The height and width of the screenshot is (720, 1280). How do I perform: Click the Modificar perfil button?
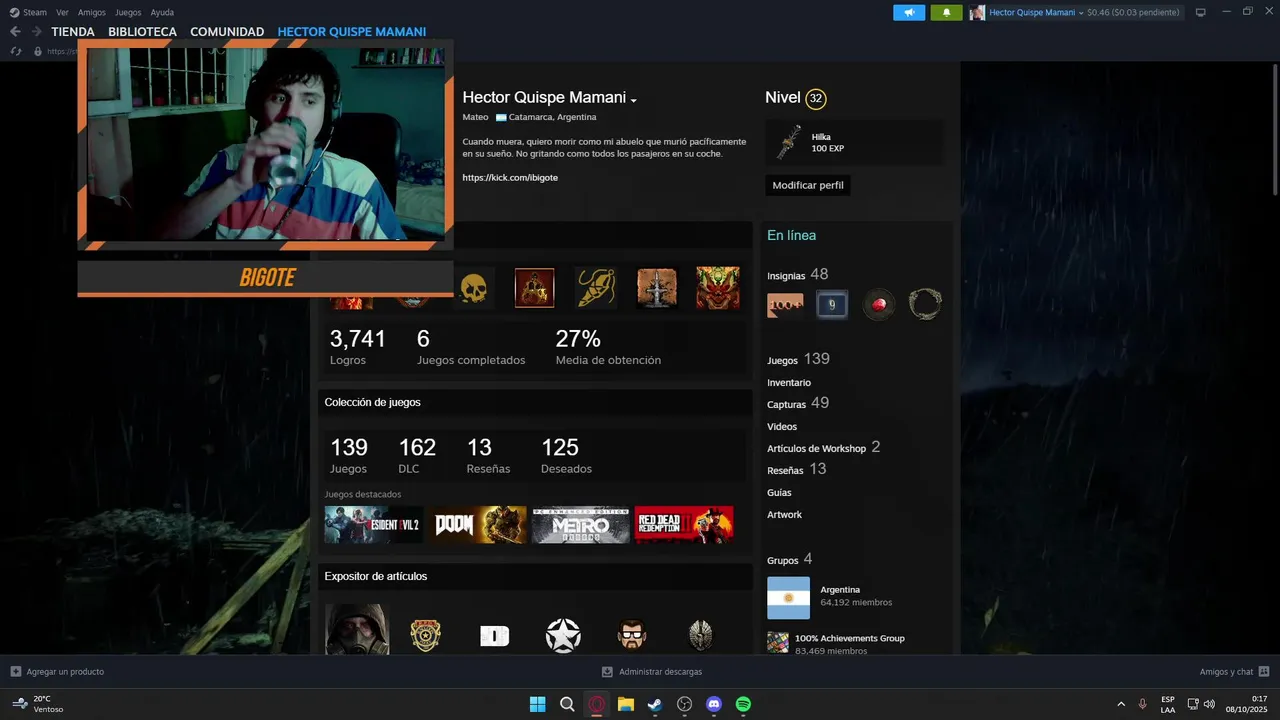[808, 185]
